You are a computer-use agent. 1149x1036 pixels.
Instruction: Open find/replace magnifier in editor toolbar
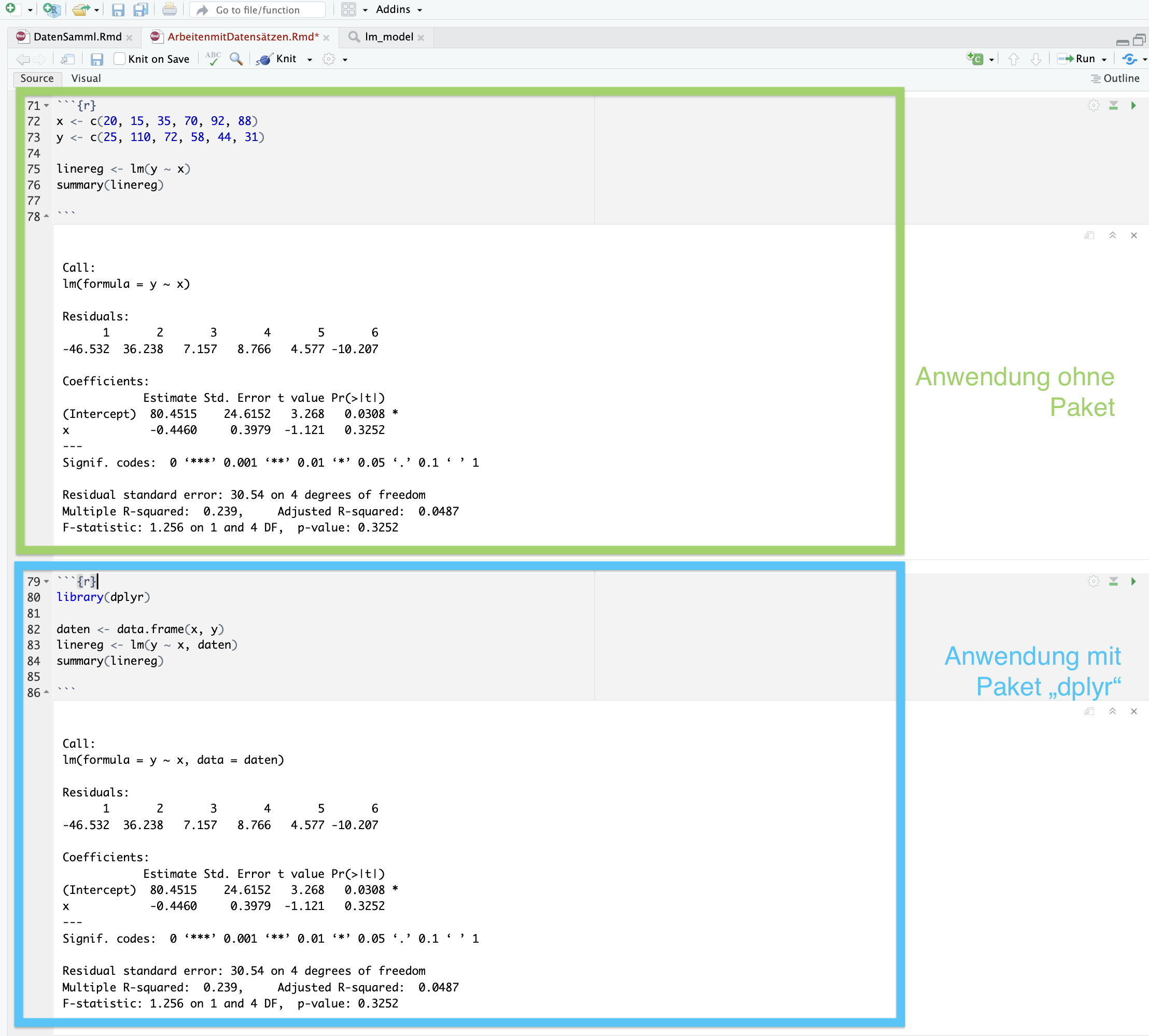tap(236, 59)
